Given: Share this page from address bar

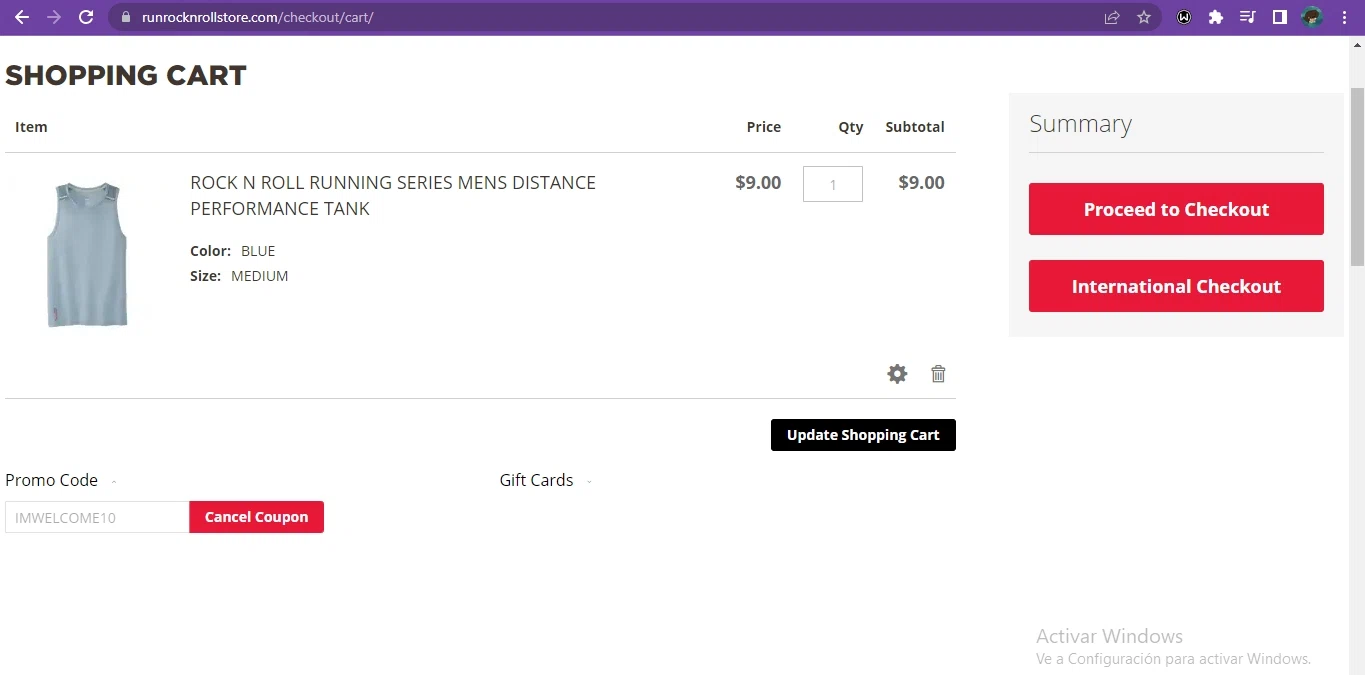Looking at the screenshot, I should click(1112, 17).
